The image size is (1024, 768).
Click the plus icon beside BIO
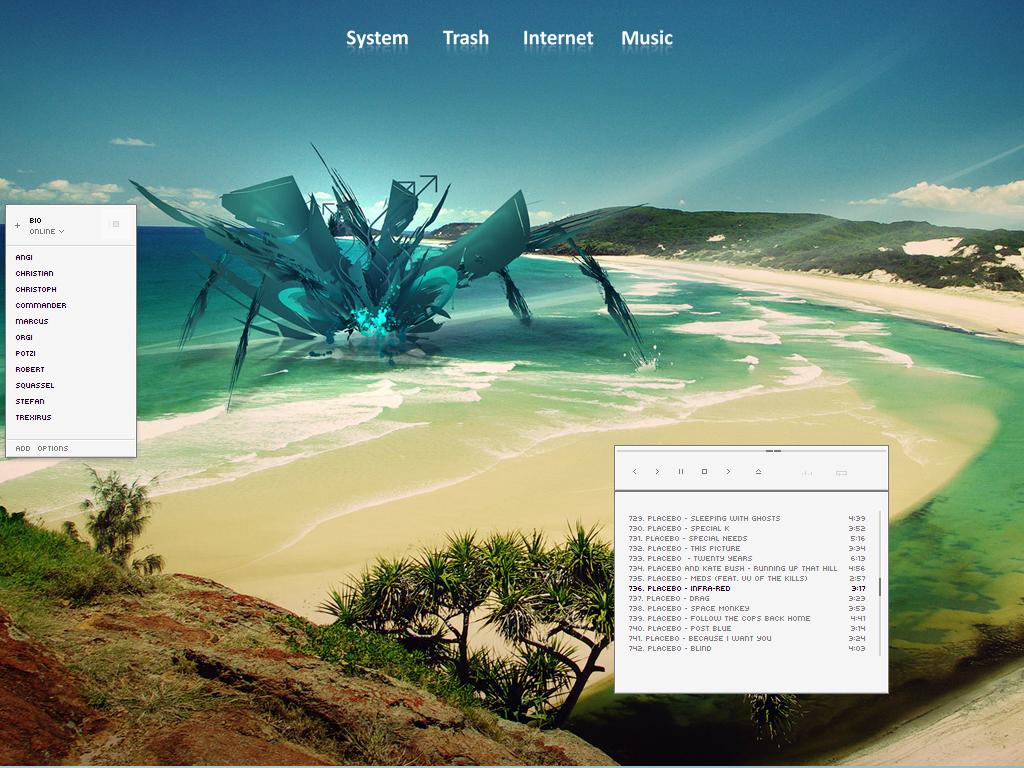(18, 225)
